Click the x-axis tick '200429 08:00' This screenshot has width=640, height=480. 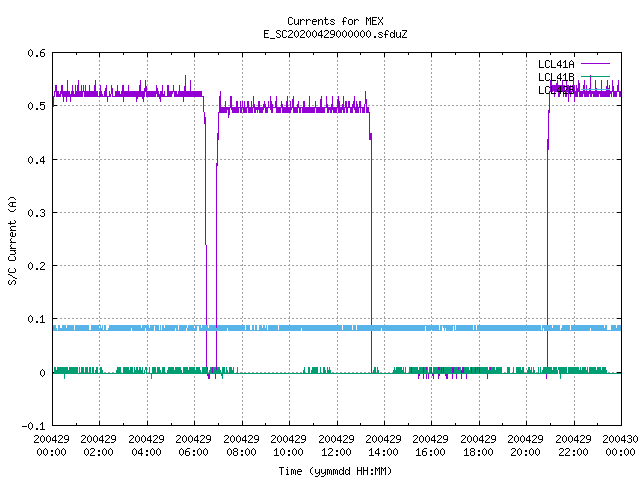(x=241, y=445)
